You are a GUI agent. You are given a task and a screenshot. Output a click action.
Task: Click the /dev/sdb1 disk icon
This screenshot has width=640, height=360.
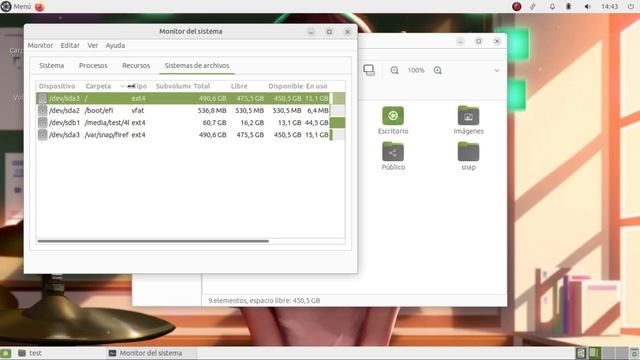pos(42,123)
